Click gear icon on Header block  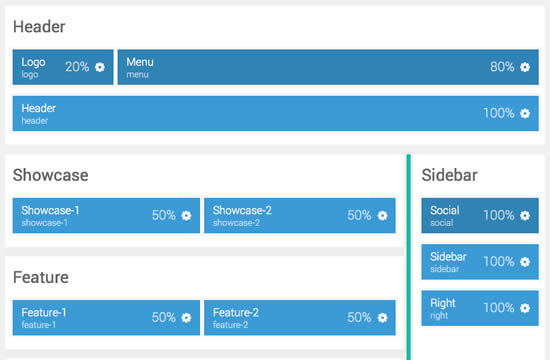point(525,113)
